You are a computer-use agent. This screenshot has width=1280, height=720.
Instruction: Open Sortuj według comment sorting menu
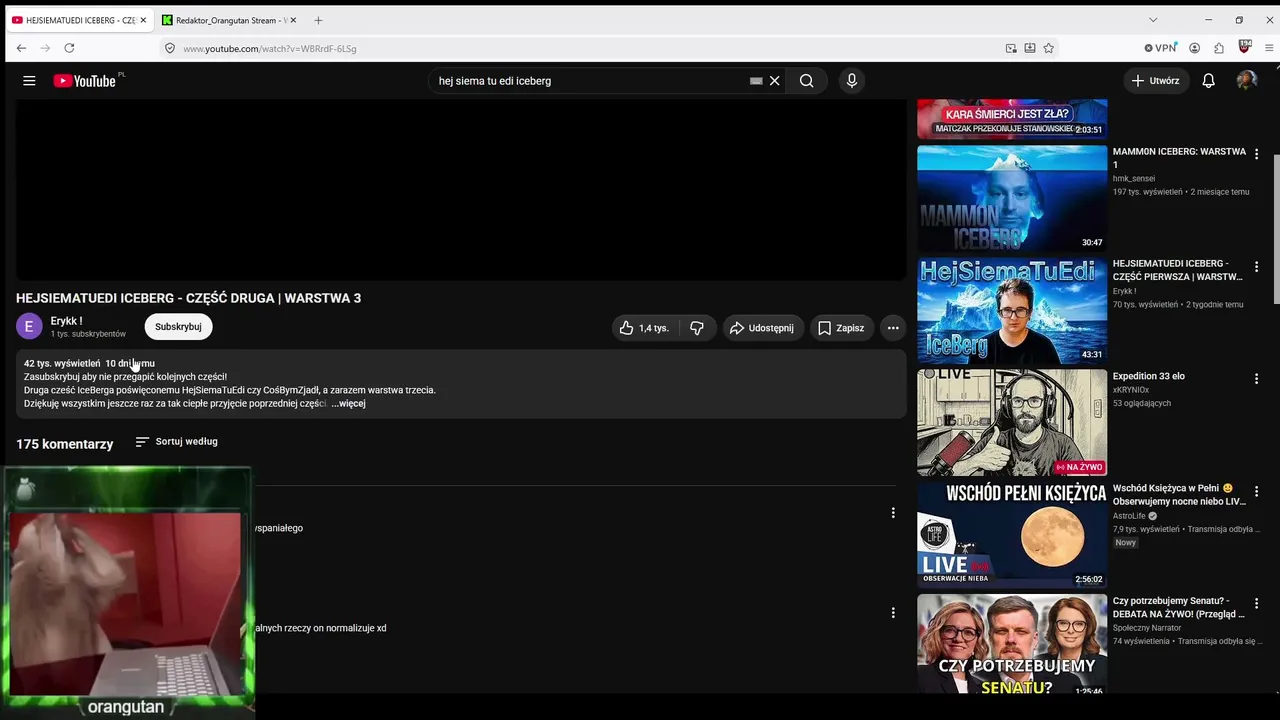point(176,442)
